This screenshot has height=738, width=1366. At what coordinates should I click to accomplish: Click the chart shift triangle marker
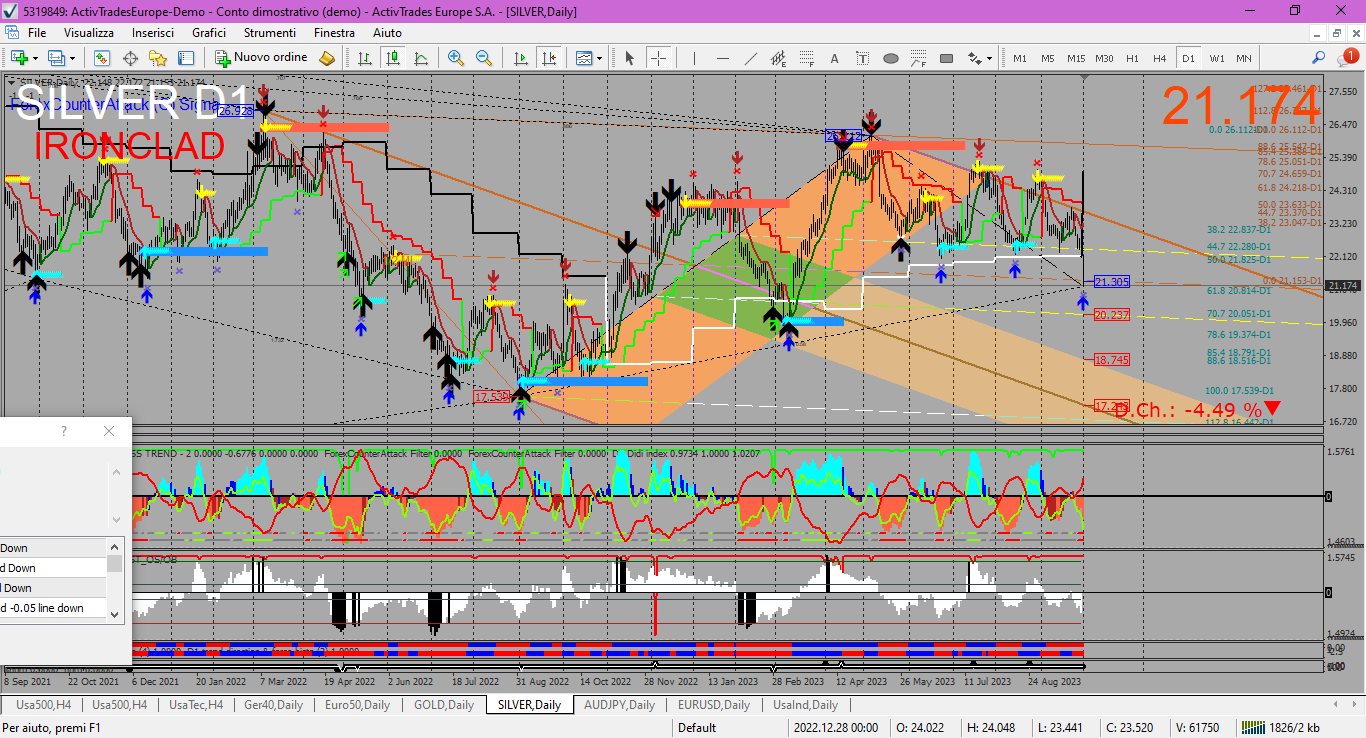click(1084, 78)
